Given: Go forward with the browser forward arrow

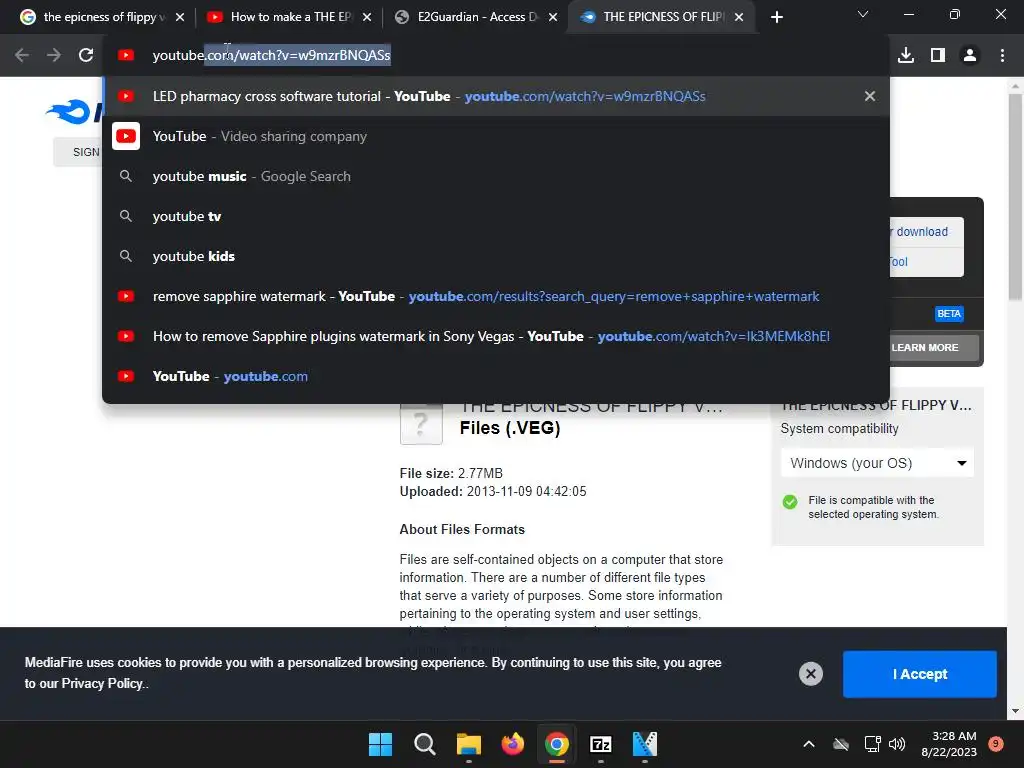Looking at the screenshot, I should (54, 56).
